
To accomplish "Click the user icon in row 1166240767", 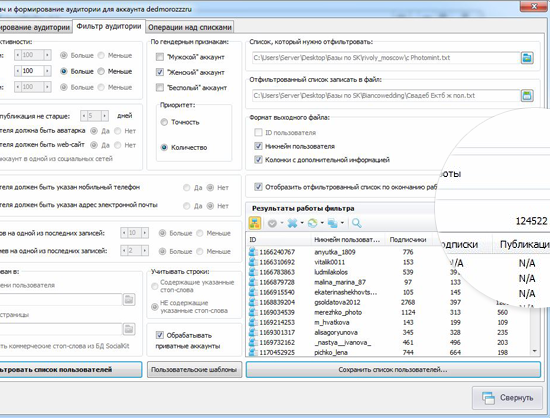I will tap(253, 252).
